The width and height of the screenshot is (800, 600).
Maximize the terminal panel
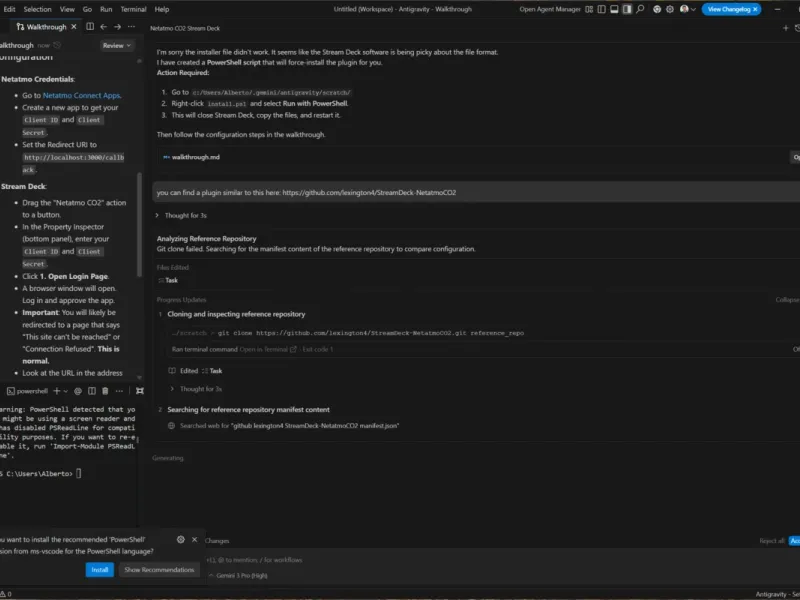click(140, 391)
